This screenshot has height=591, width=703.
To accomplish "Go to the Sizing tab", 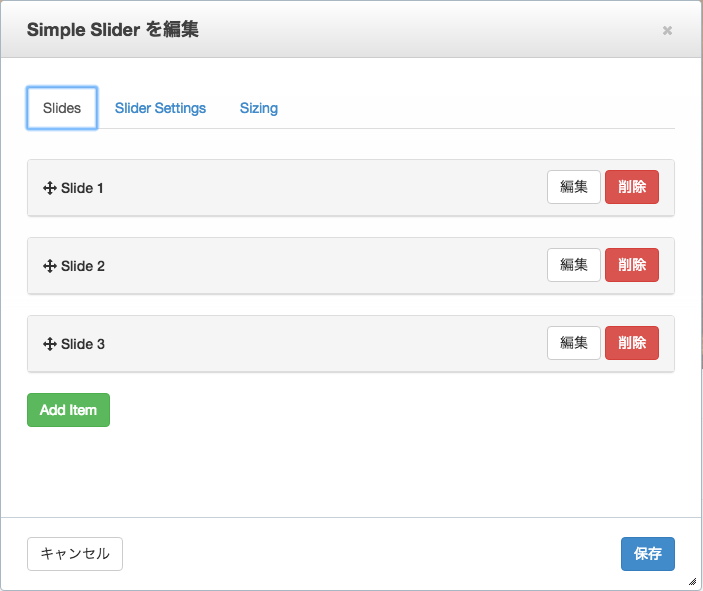I will (x=259, y=108).
